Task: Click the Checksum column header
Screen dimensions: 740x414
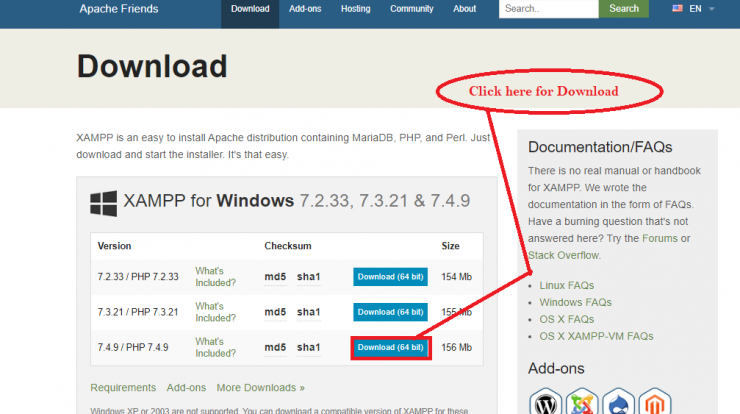Action: point(287,246)
